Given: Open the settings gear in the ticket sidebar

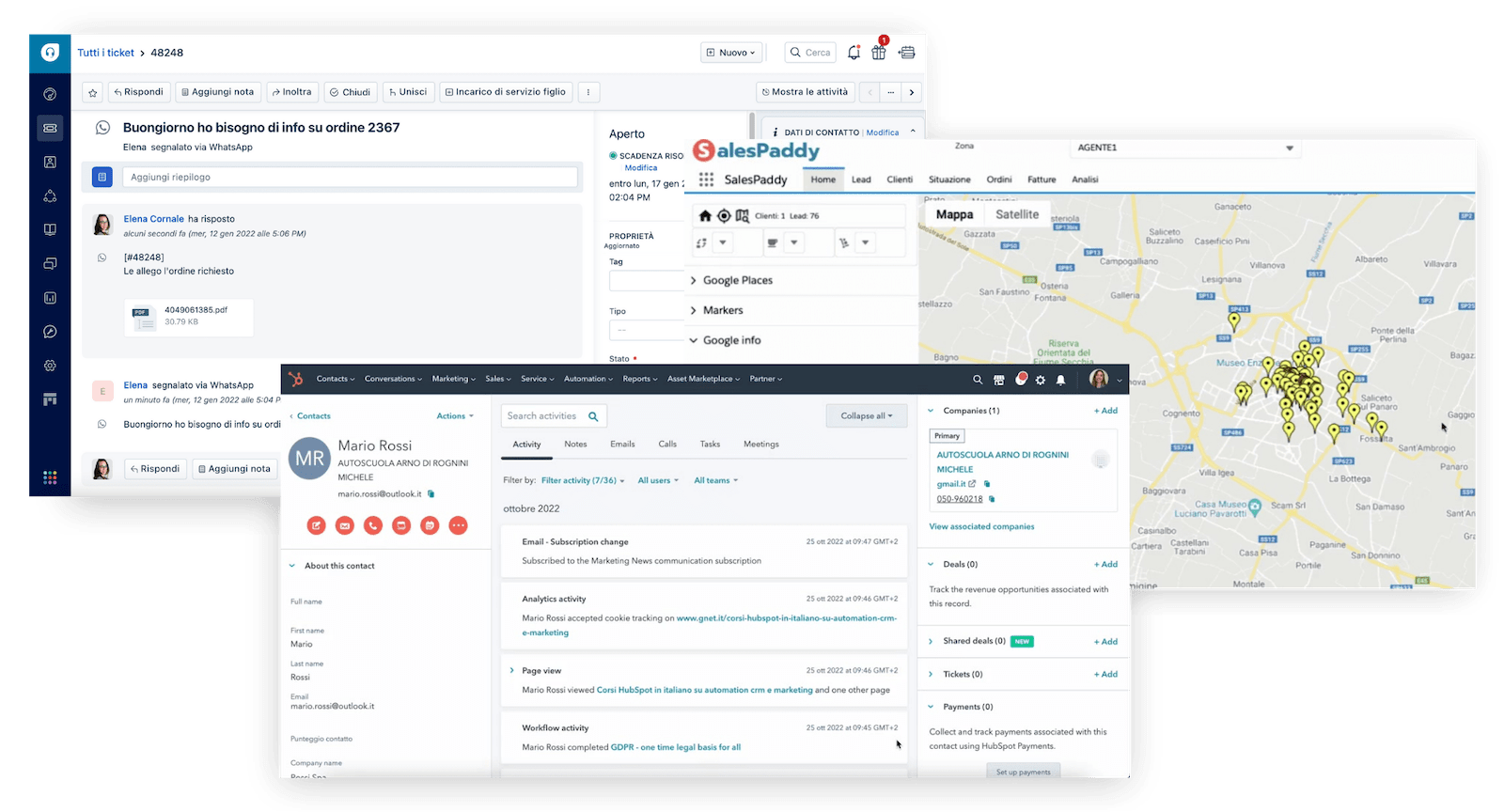Looking at the screenshot, I should click(50, 366).
